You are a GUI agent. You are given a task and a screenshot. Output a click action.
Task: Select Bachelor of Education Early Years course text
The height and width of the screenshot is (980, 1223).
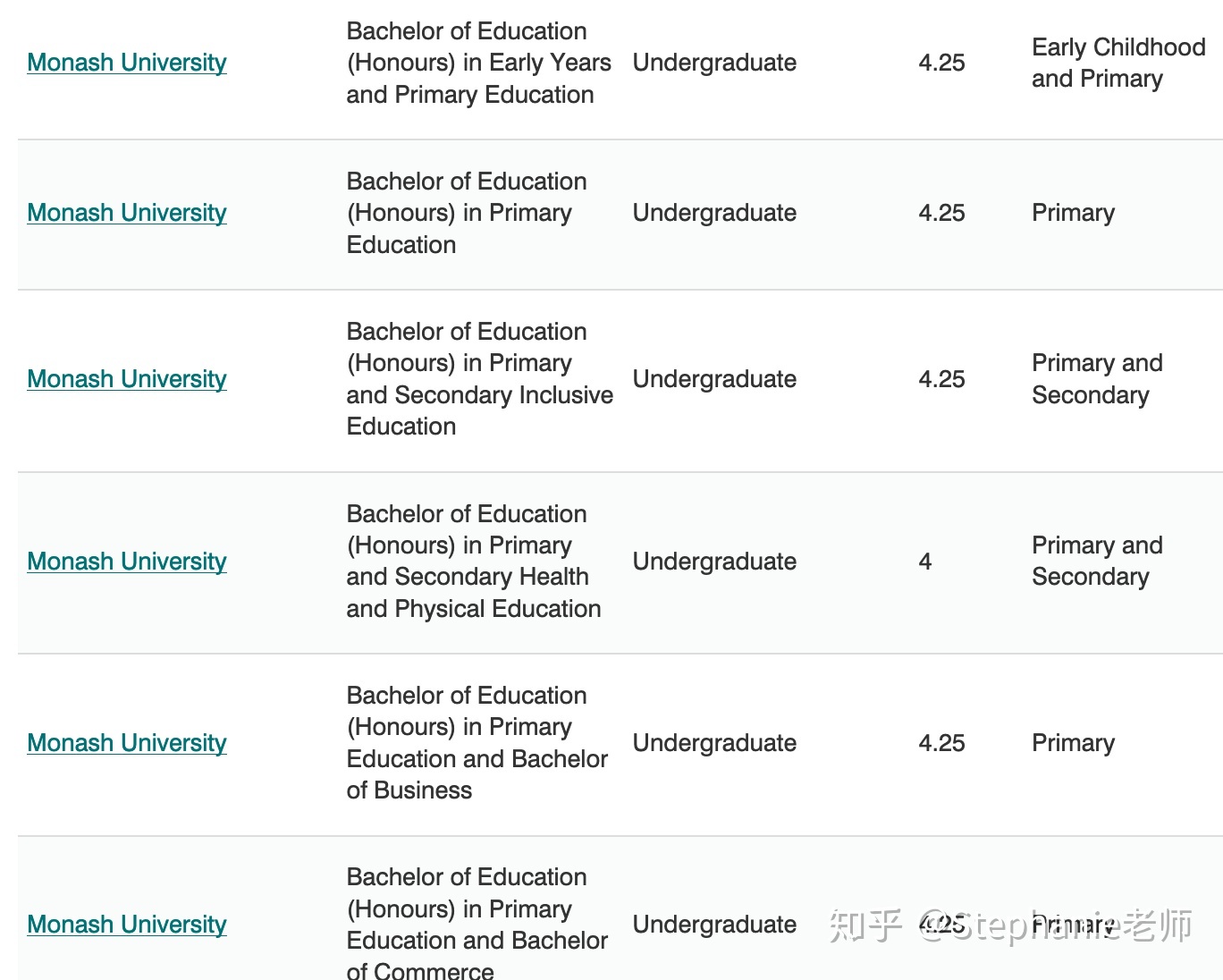click(478, 63)
